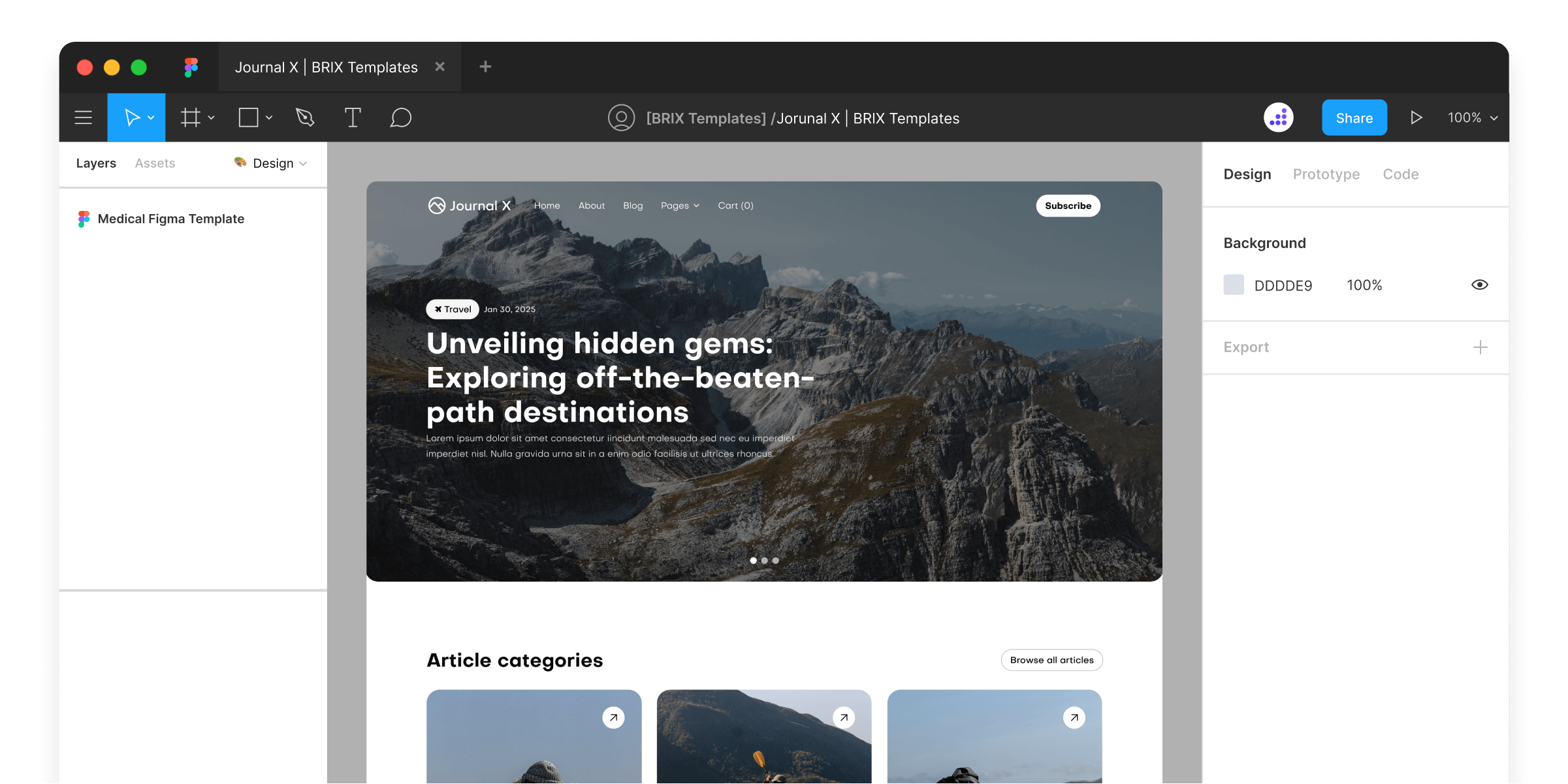1568x784 pixels.
Task: Select the Comment tool
Action: [399, 118]
